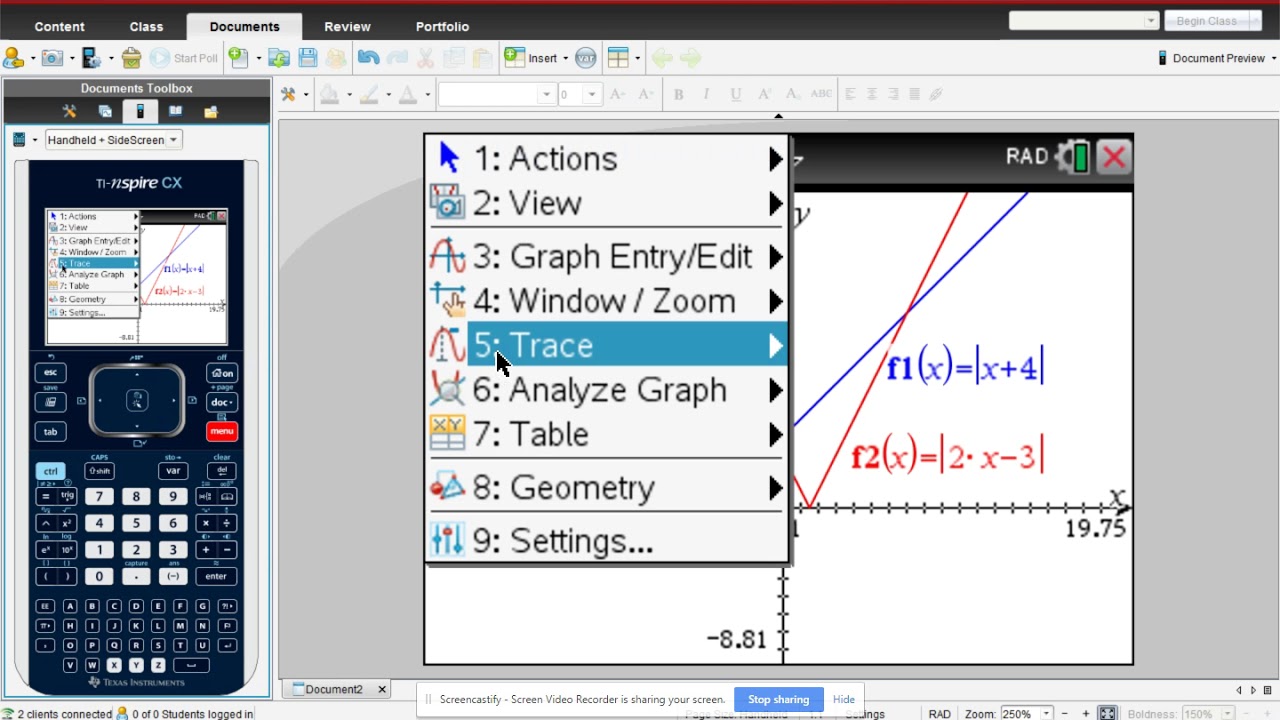This screenshot has width=1280, height=720.
Task: Expand the student account icon dropdown arrow
Action: pyautogui.click(x=32, y=58)
